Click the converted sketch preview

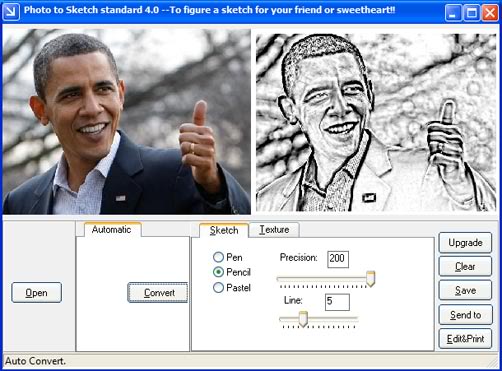point(376,122)
